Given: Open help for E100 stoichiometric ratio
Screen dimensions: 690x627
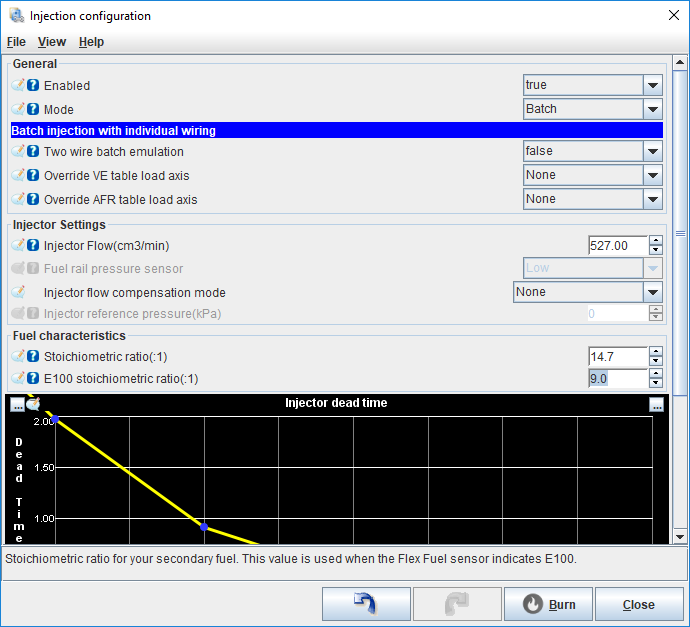Looking at the screenshot, I should (33, 379).
